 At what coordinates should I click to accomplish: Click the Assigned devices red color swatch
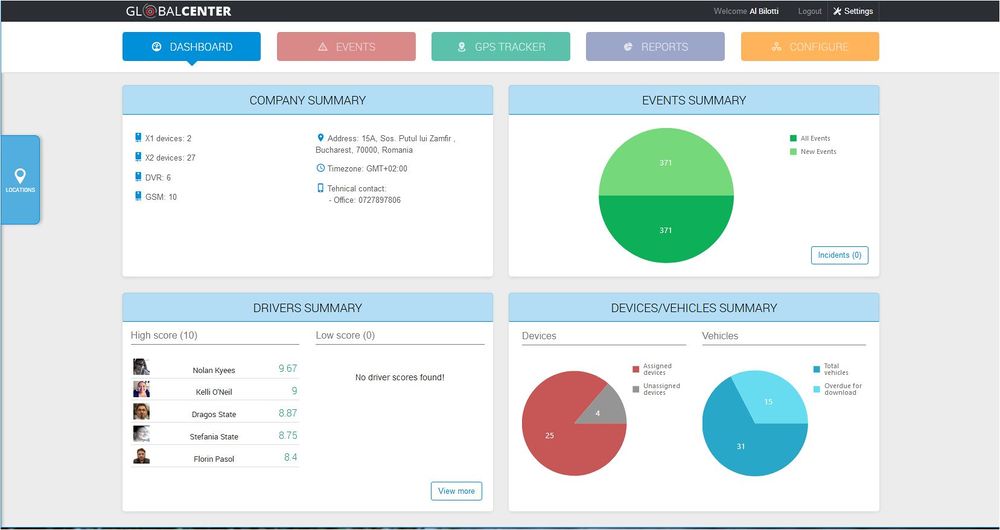pos(636,368)
